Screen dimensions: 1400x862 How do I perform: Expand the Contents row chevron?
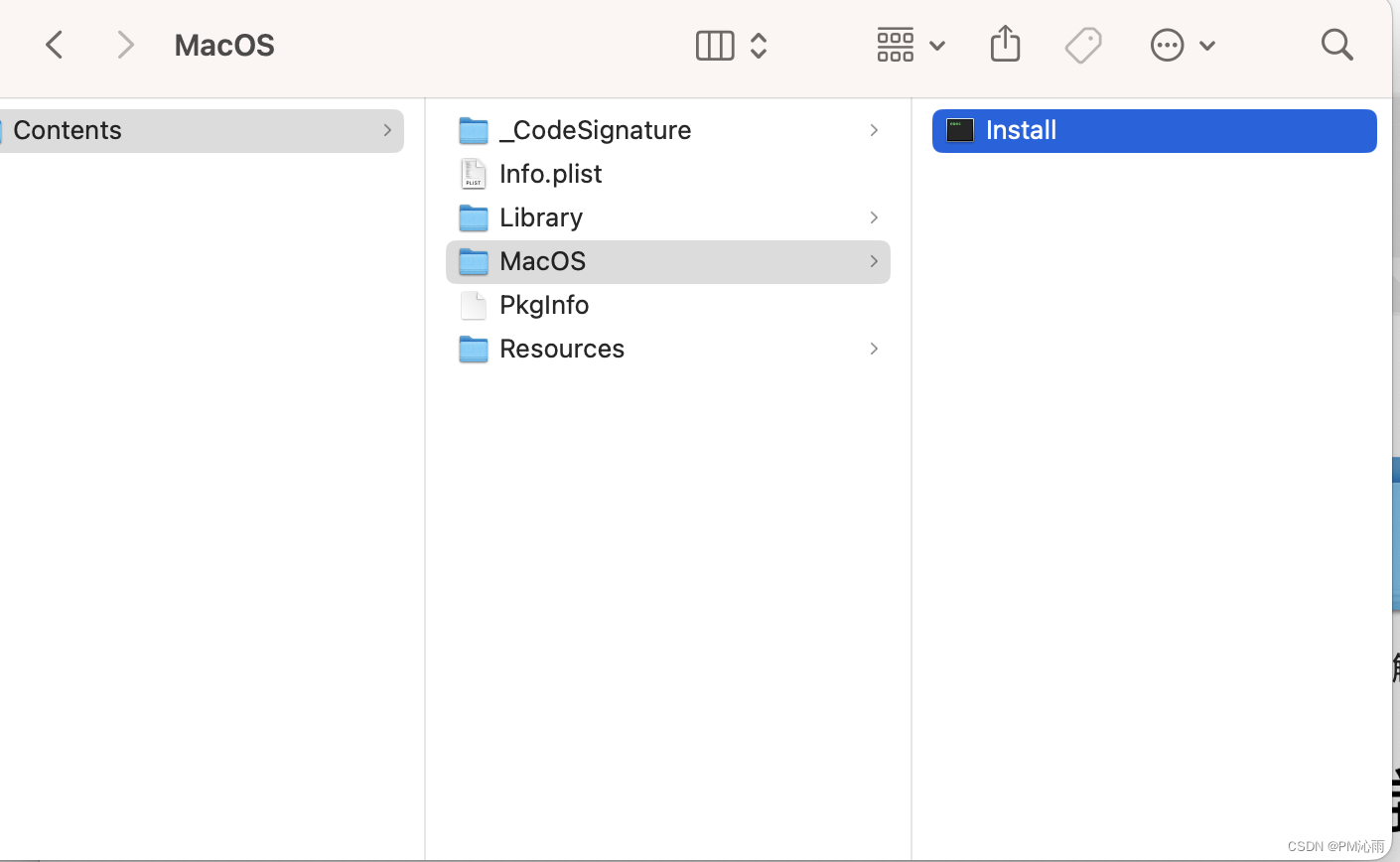pos(387,130)
